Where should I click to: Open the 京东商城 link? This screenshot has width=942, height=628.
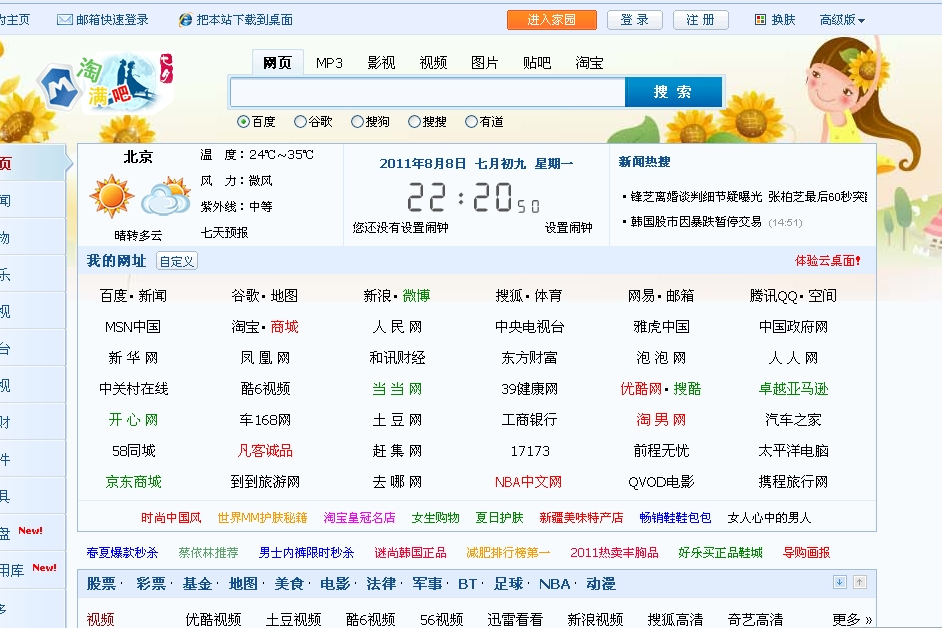pos(133,482)
